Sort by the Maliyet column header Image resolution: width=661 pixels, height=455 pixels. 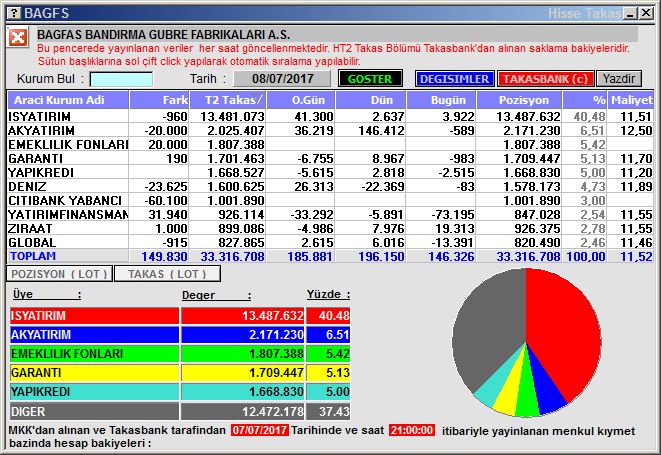pos(631,100)
